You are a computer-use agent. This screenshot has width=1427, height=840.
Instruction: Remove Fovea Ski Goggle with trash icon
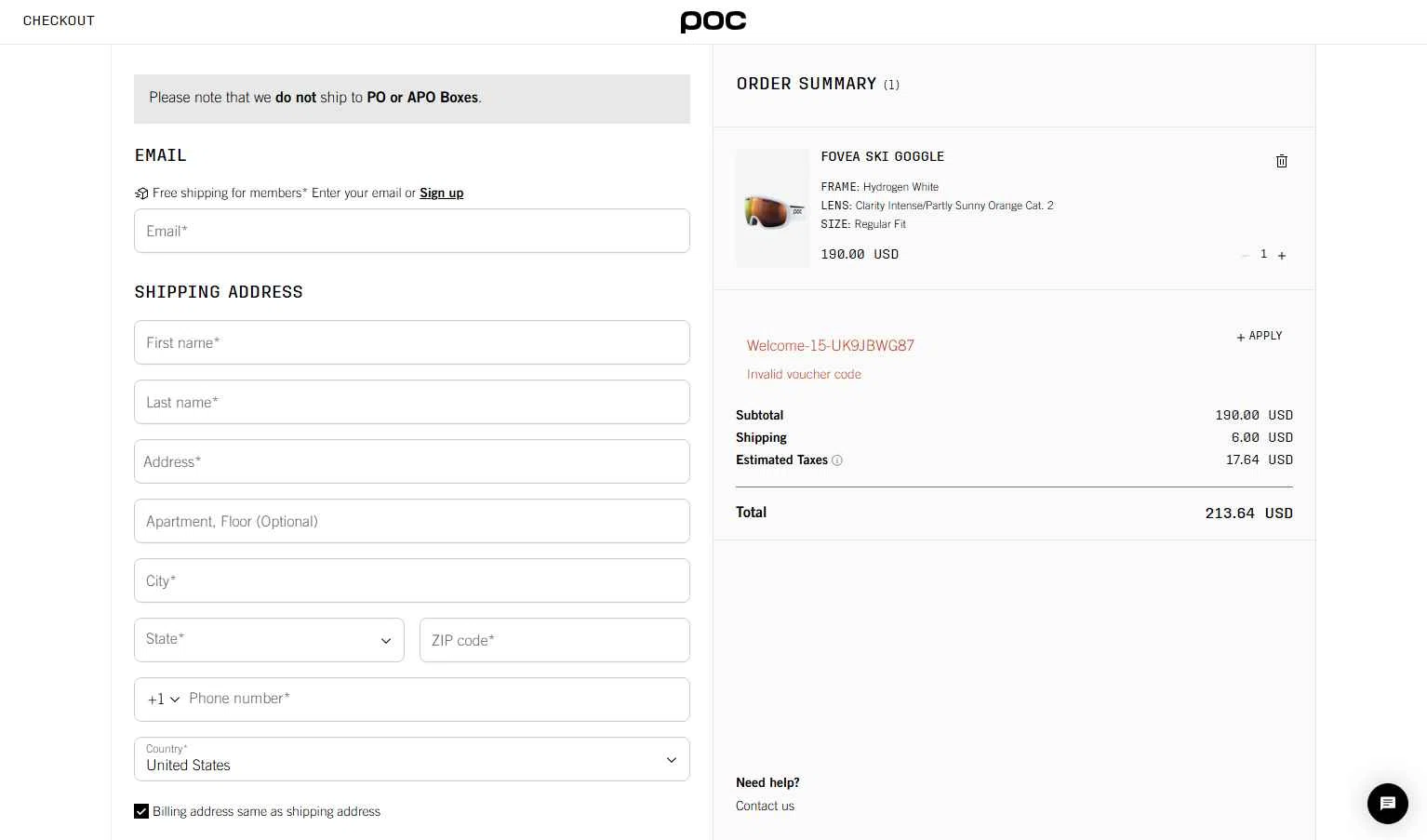click(x=1281, y=161)
